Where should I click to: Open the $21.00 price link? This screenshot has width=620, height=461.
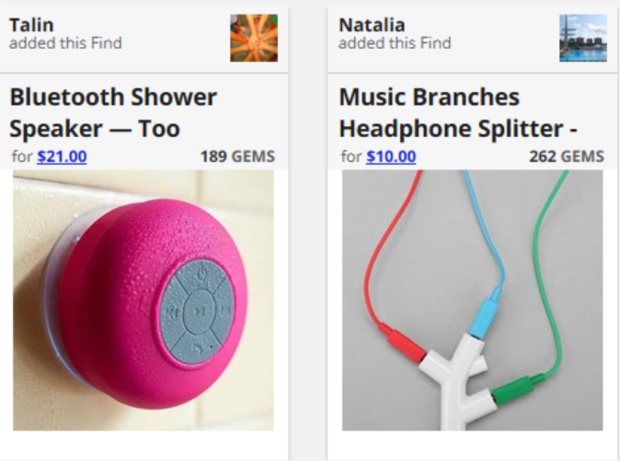(62, 156)
